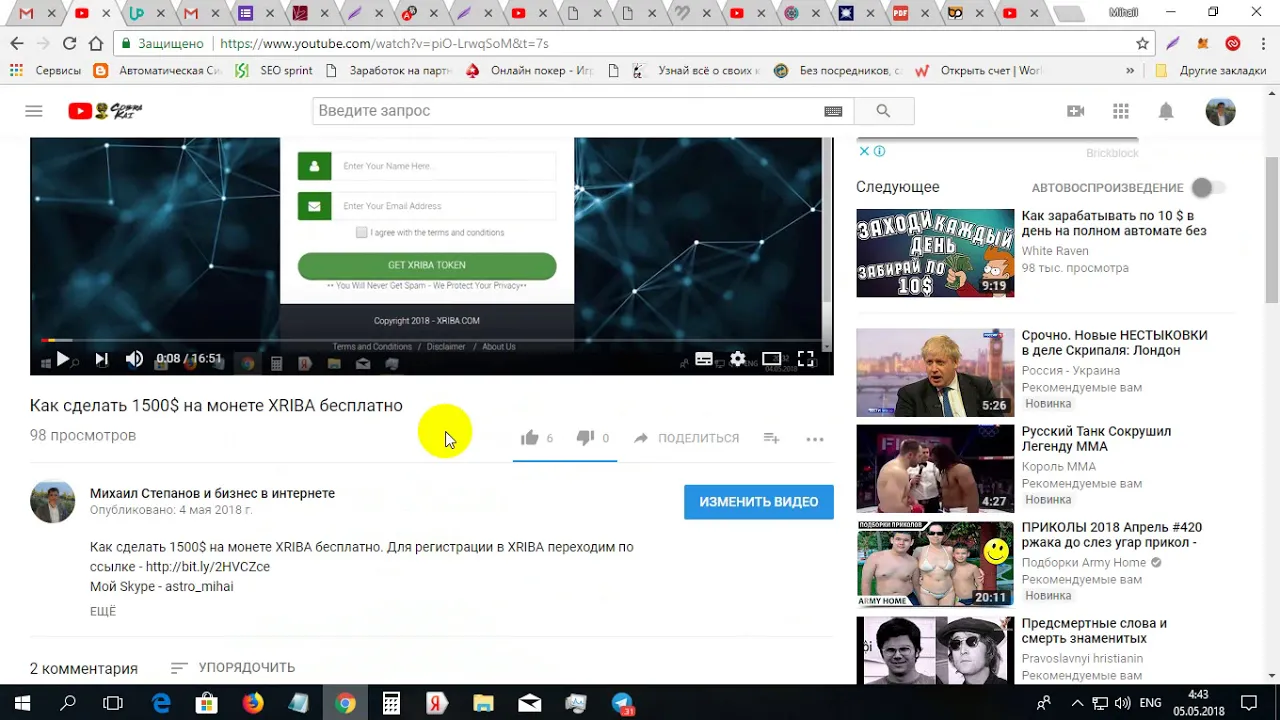Close the ad with the X icon
The image size is (1280, 720).
click(864, 151)
